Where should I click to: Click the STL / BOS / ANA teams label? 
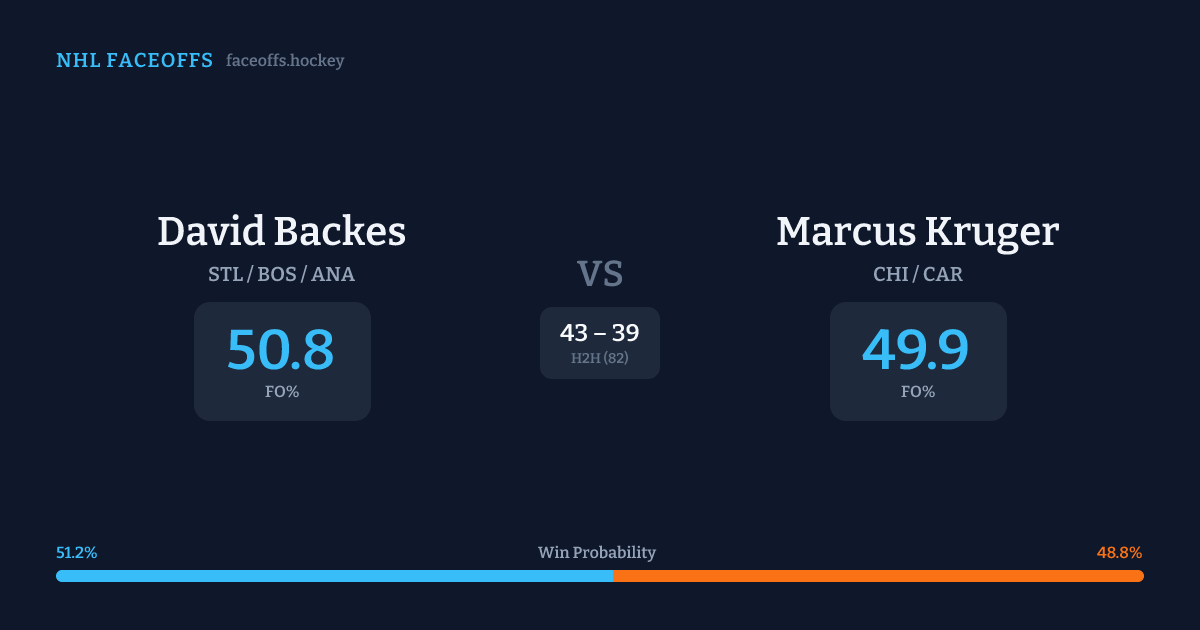pos(281,274)
